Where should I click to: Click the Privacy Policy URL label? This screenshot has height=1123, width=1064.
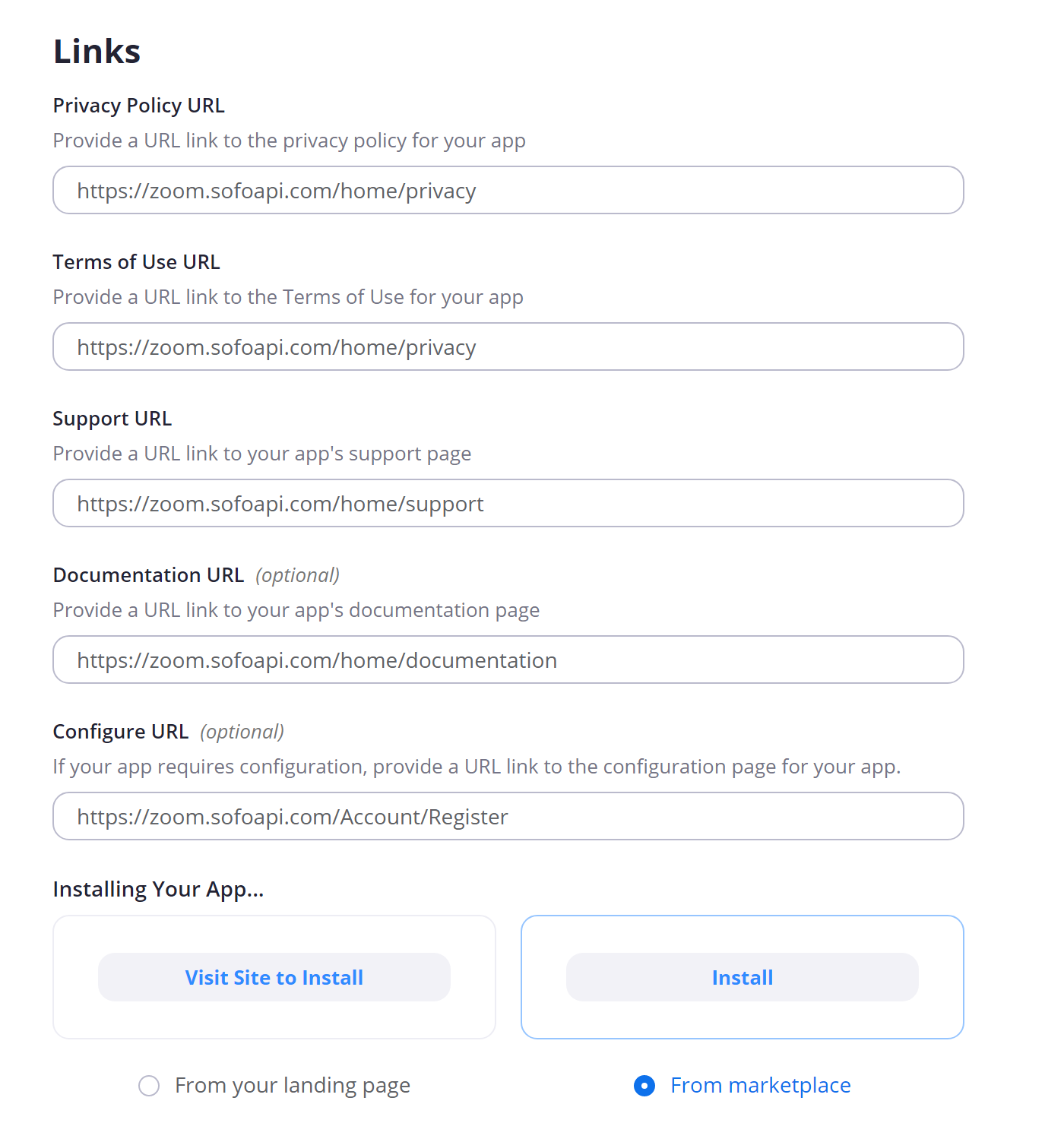(139, 106)
